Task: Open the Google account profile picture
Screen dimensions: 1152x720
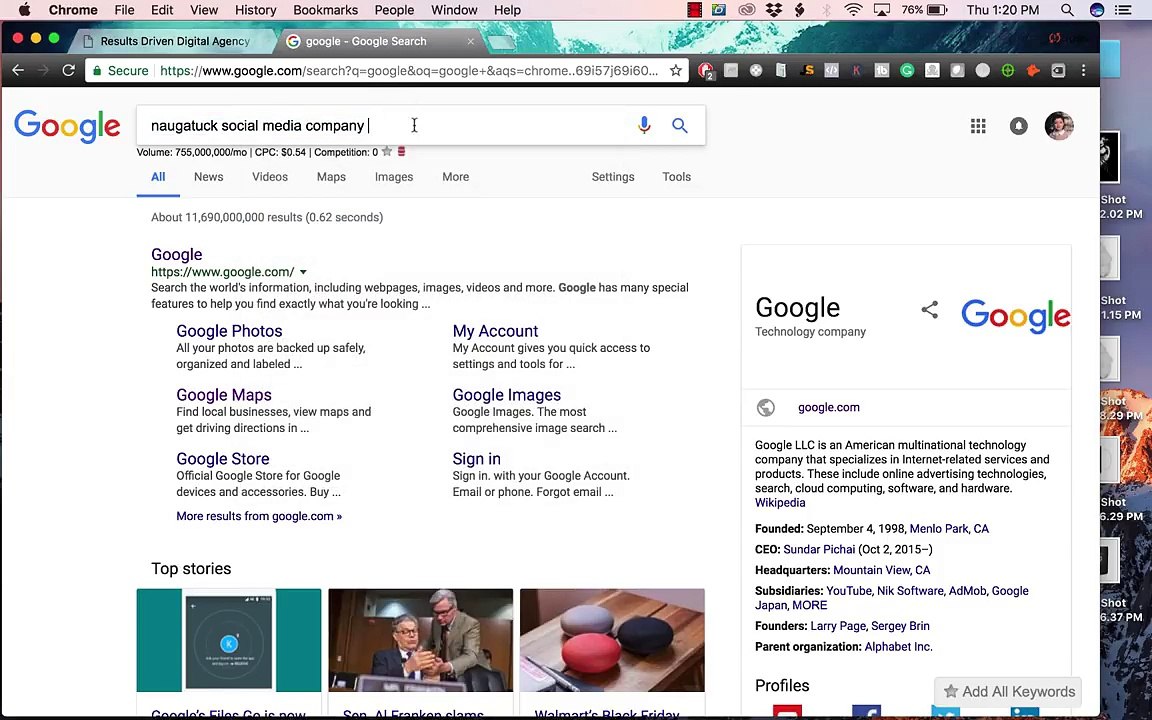Action: (x=1059, y=126)
